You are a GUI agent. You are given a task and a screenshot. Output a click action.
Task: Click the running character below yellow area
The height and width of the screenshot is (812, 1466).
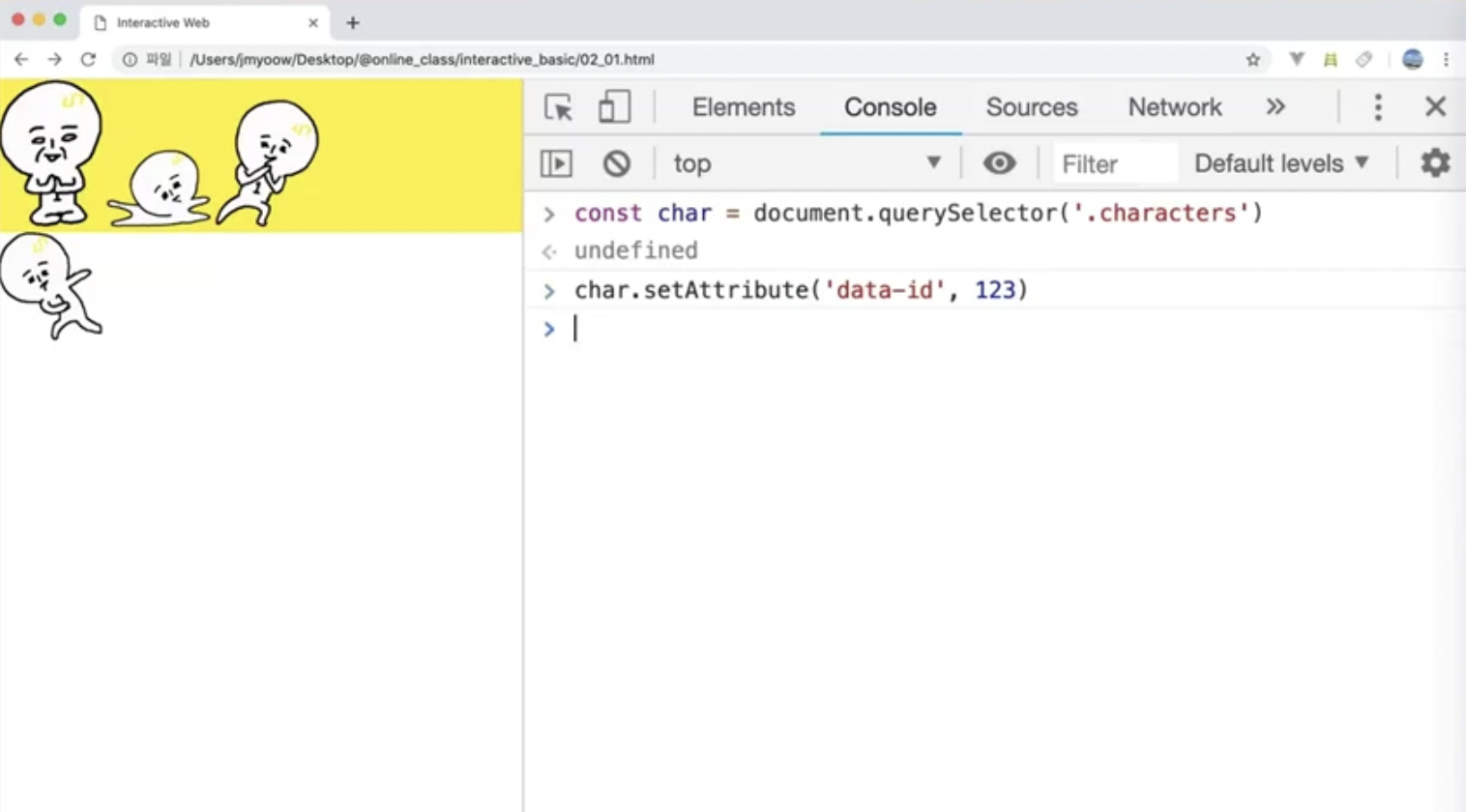pyautogui.click(x=51, y=286)
